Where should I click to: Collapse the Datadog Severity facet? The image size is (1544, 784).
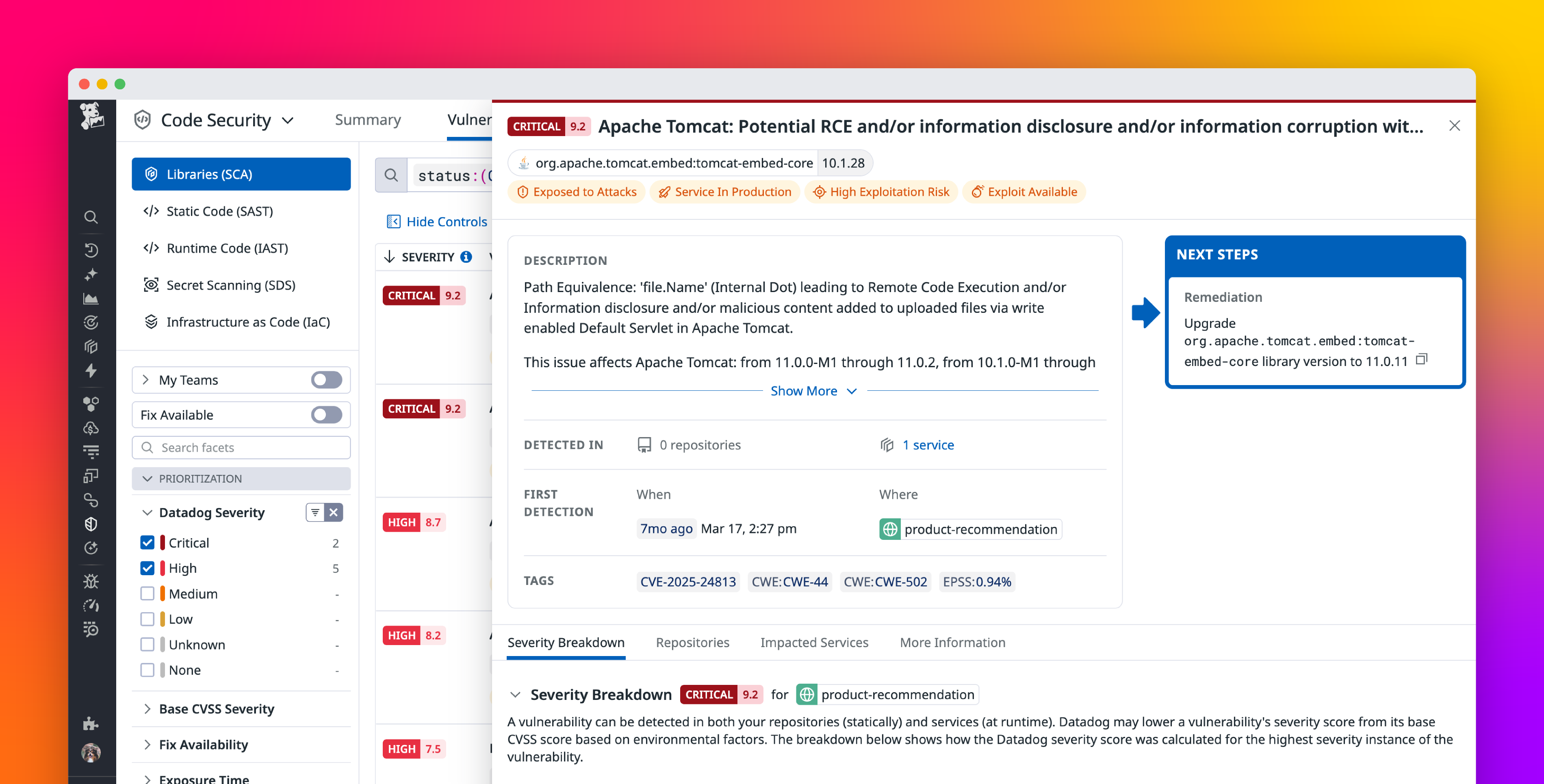[147, 513]
